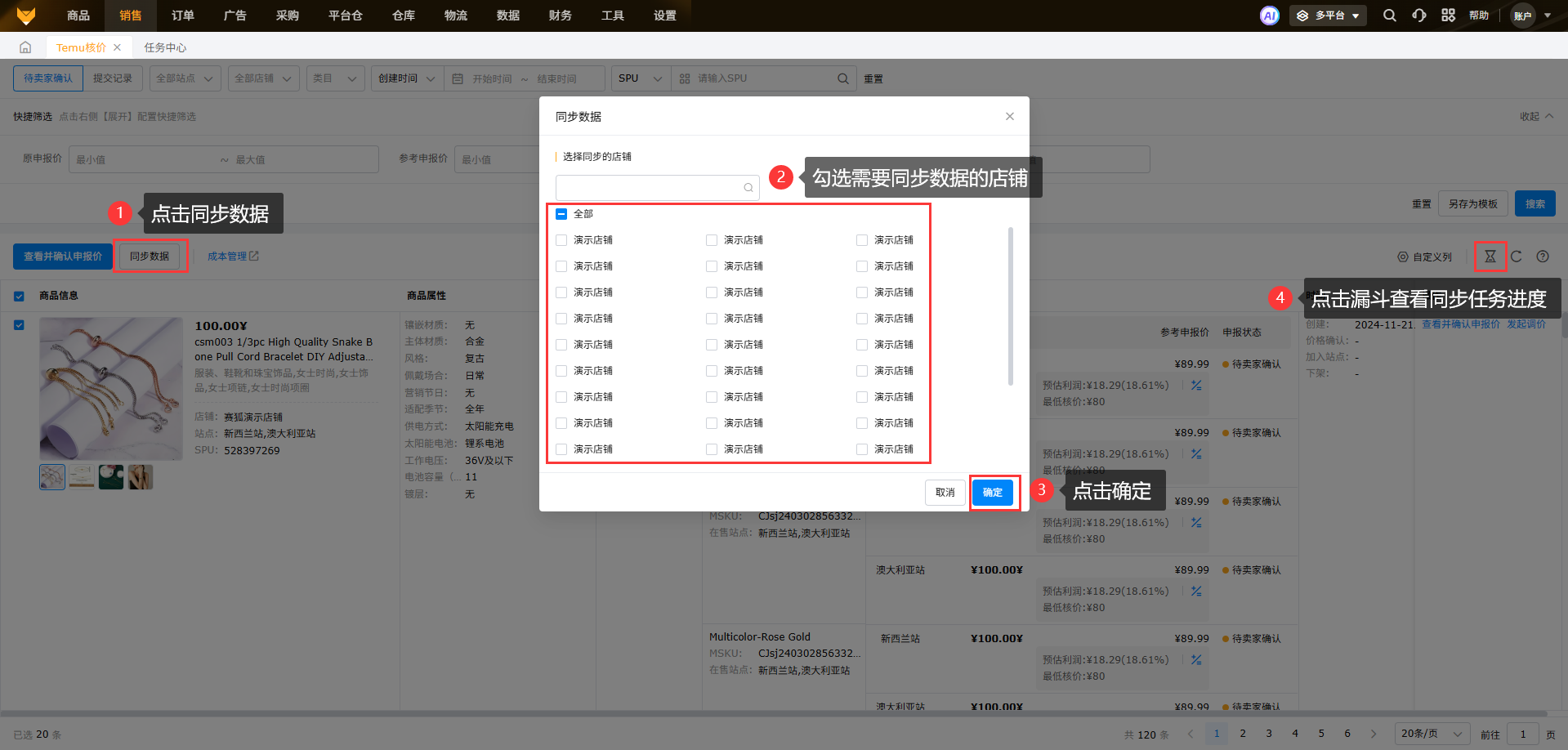
Task: Switch to the 任务中心 tab
Action: click(165, 47)
